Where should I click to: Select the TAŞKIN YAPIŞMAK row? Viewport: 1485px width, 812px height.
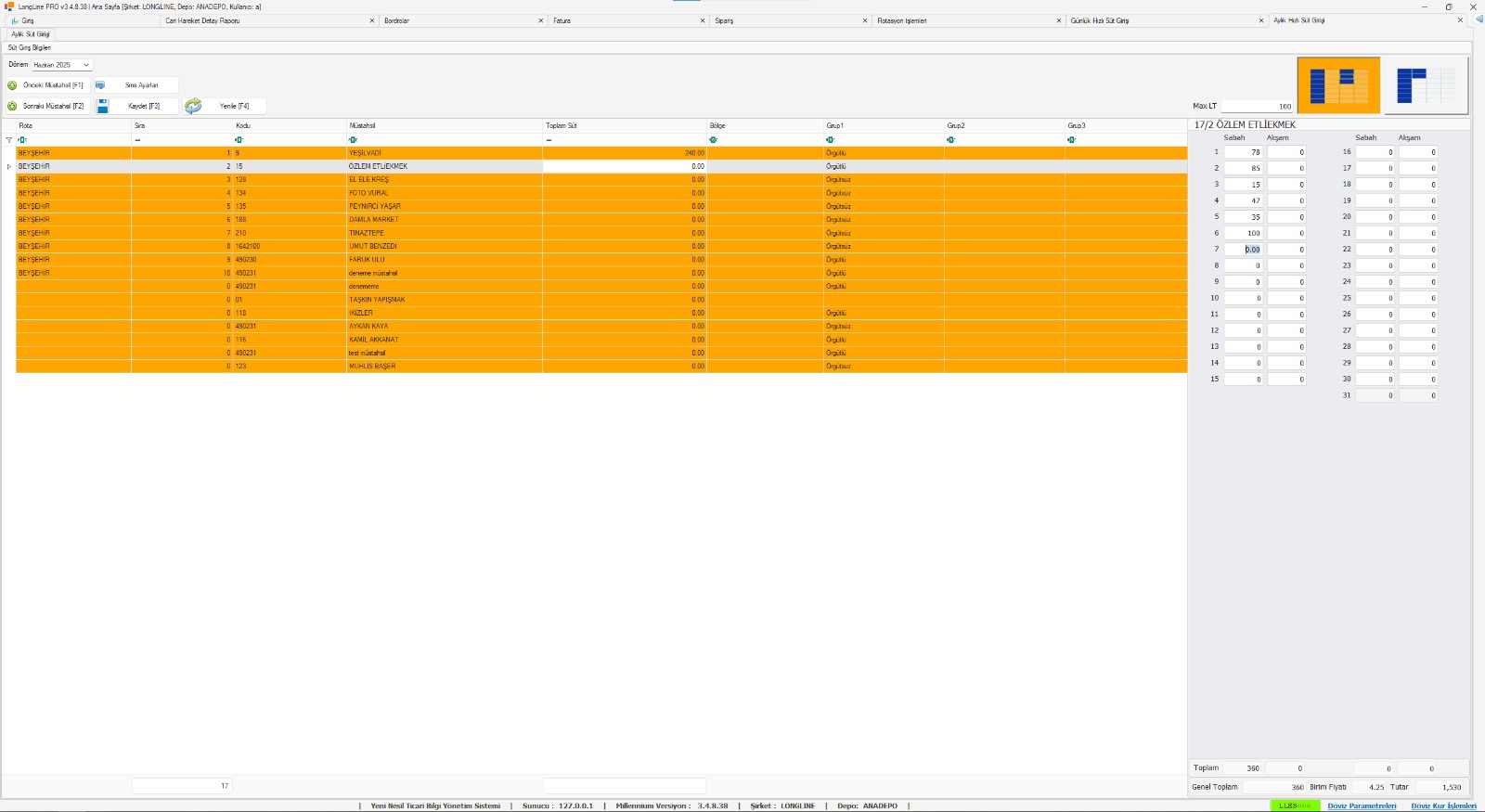coord(601,300)
